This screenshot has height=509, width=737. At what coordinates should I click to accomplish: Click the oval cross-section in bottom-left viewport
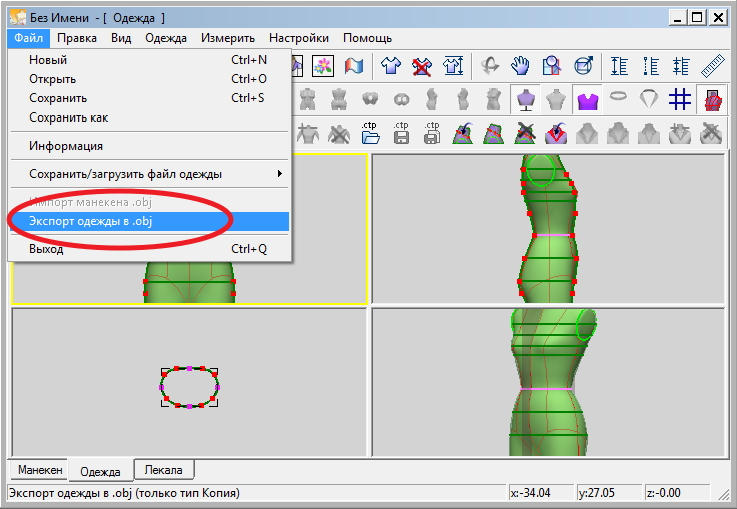tap(189, 387)
